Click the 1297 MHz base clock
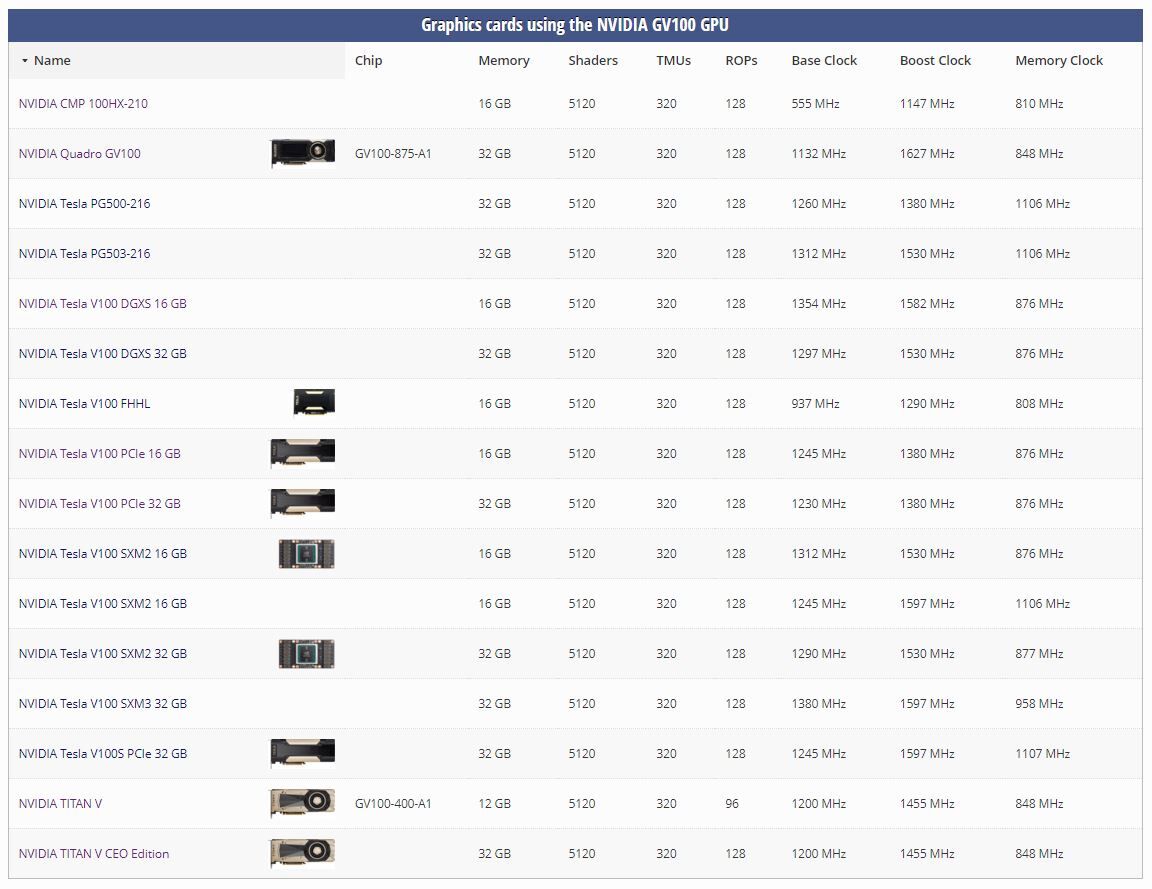This screenshot has height=889, width=1152. tap(818, 353)
